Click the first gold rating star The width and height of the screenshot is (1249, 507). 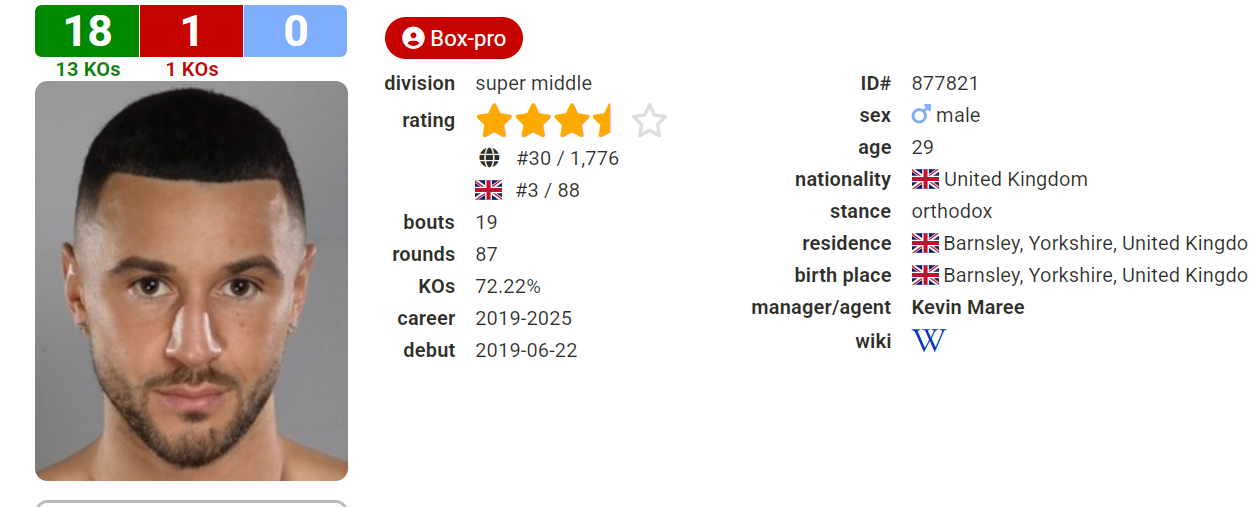coord(494,121)
